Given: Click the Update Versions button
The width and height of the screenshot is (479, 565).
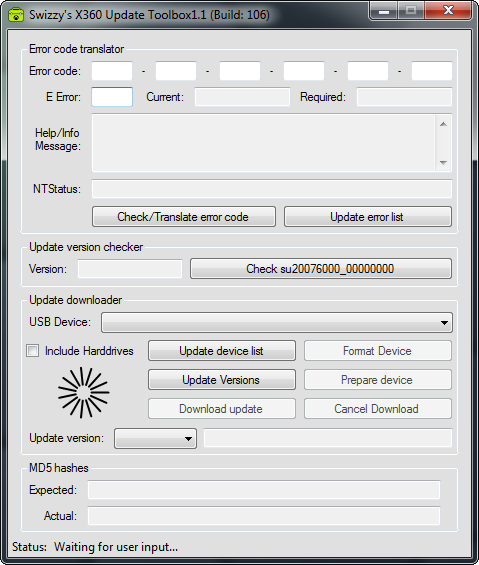Looking at the screenshot, I should 222,380.
